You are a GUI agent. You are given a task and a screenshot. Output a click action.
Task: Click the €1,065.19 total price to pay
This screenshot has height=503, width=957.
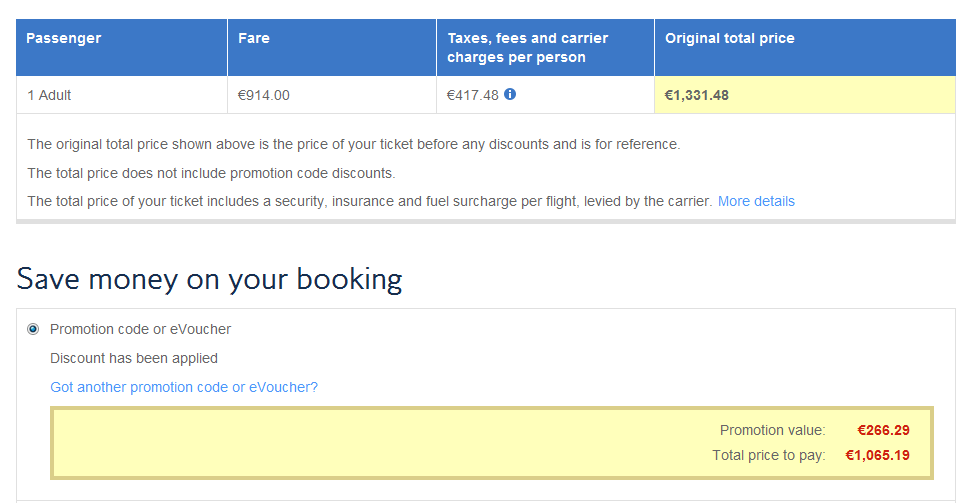877,456
